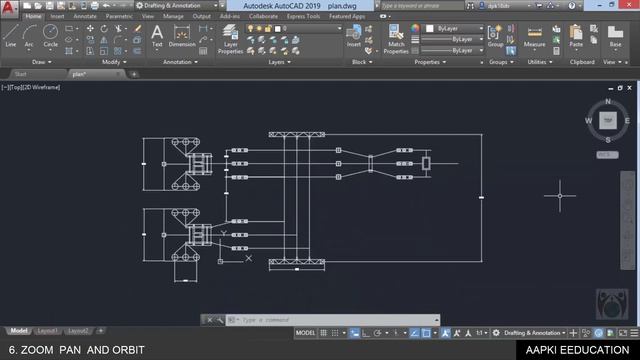
Task: Switch to the Start file tab
Action: [x=20, y=74]
